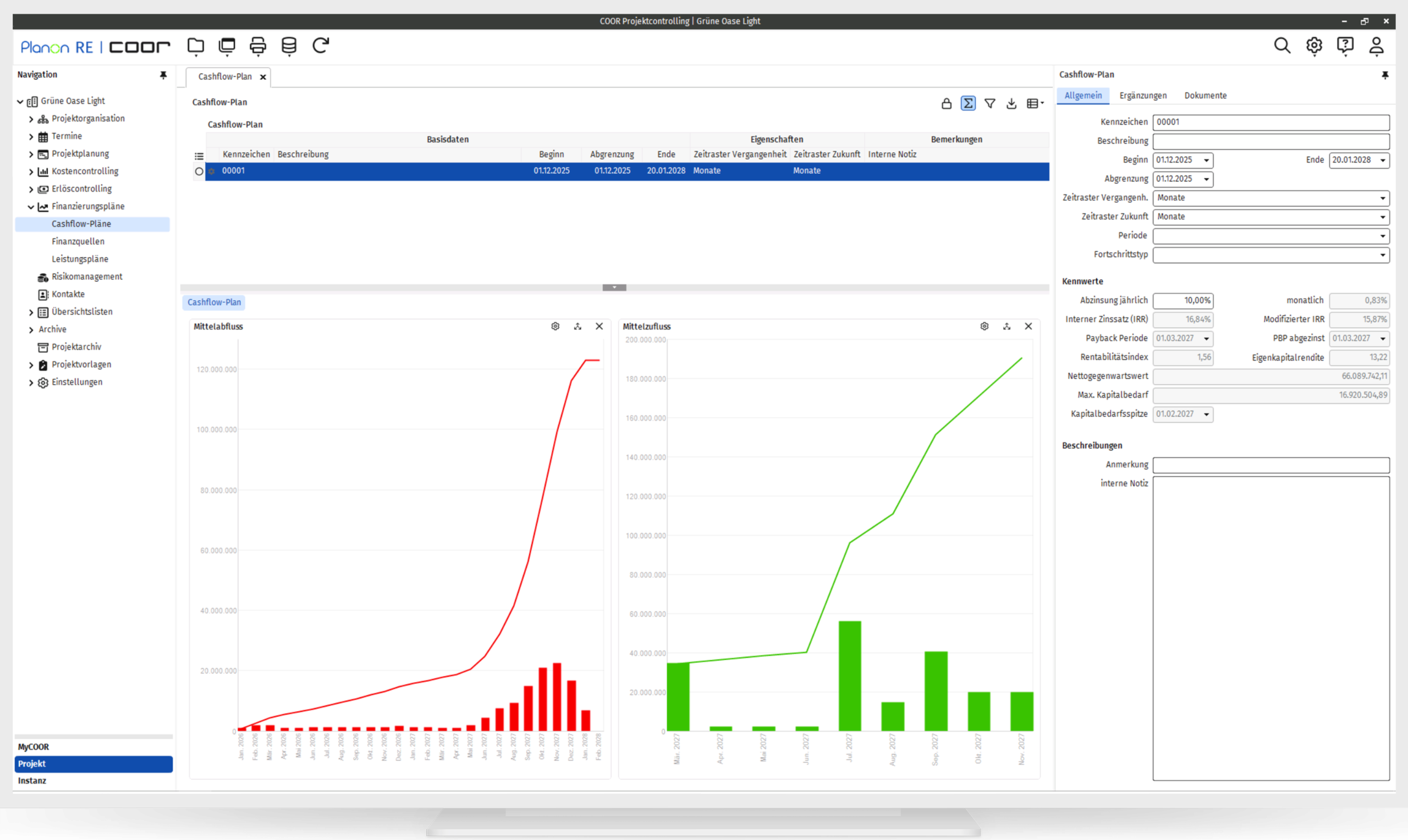Click the sum (Sigma) toolbar icon
Viewport: 1408px width, 840px height.
pos(967,103)
